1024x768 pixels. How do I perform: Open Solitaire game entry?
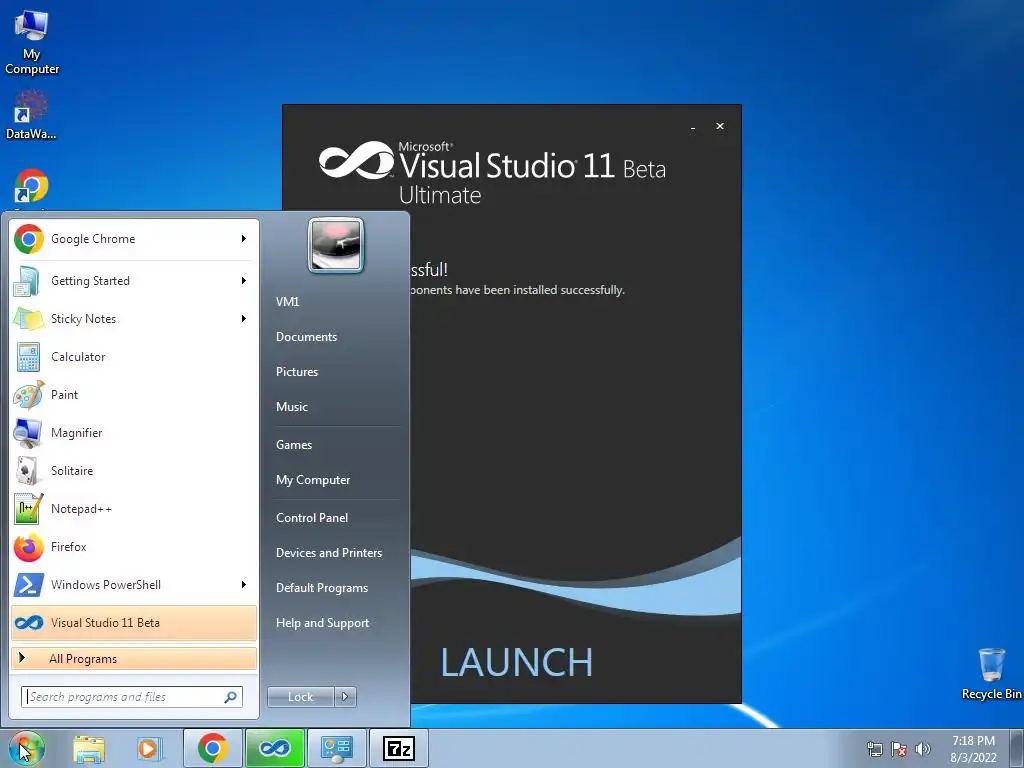pos(134,470)
